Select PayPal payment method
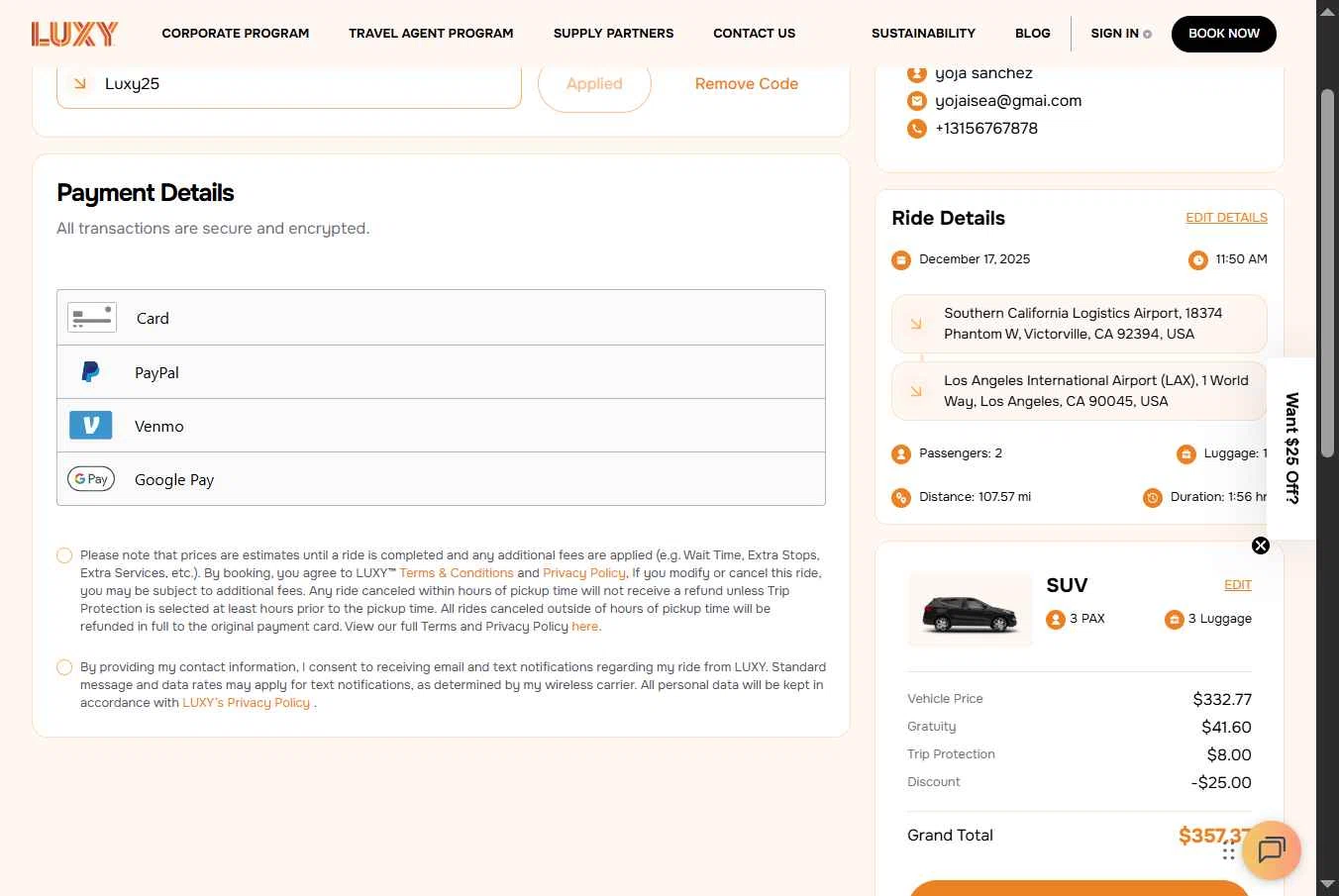Viewport: 1339px width, 896px height. click(x=441, y=372)
